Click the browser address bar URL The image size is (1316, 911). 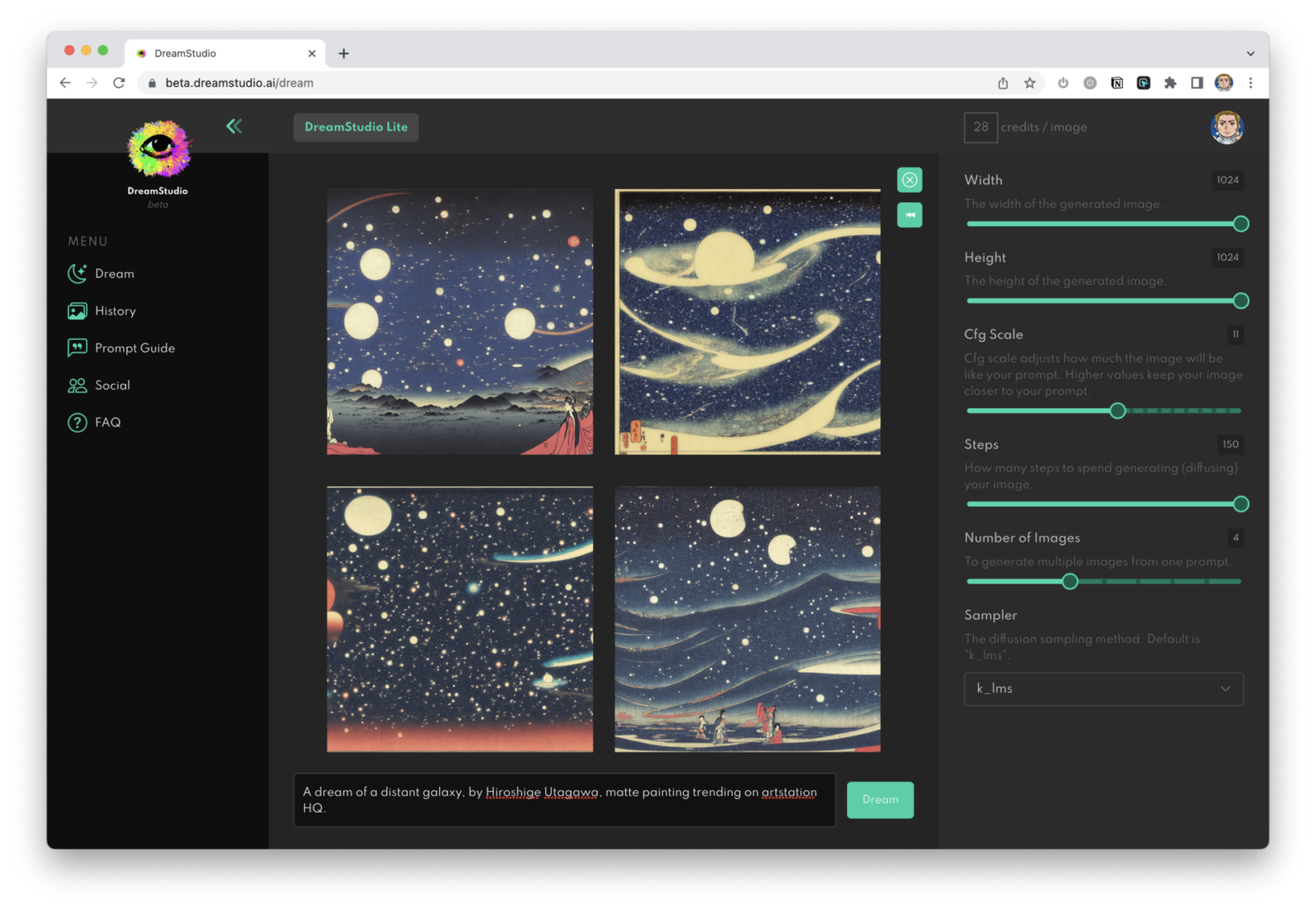239,83
